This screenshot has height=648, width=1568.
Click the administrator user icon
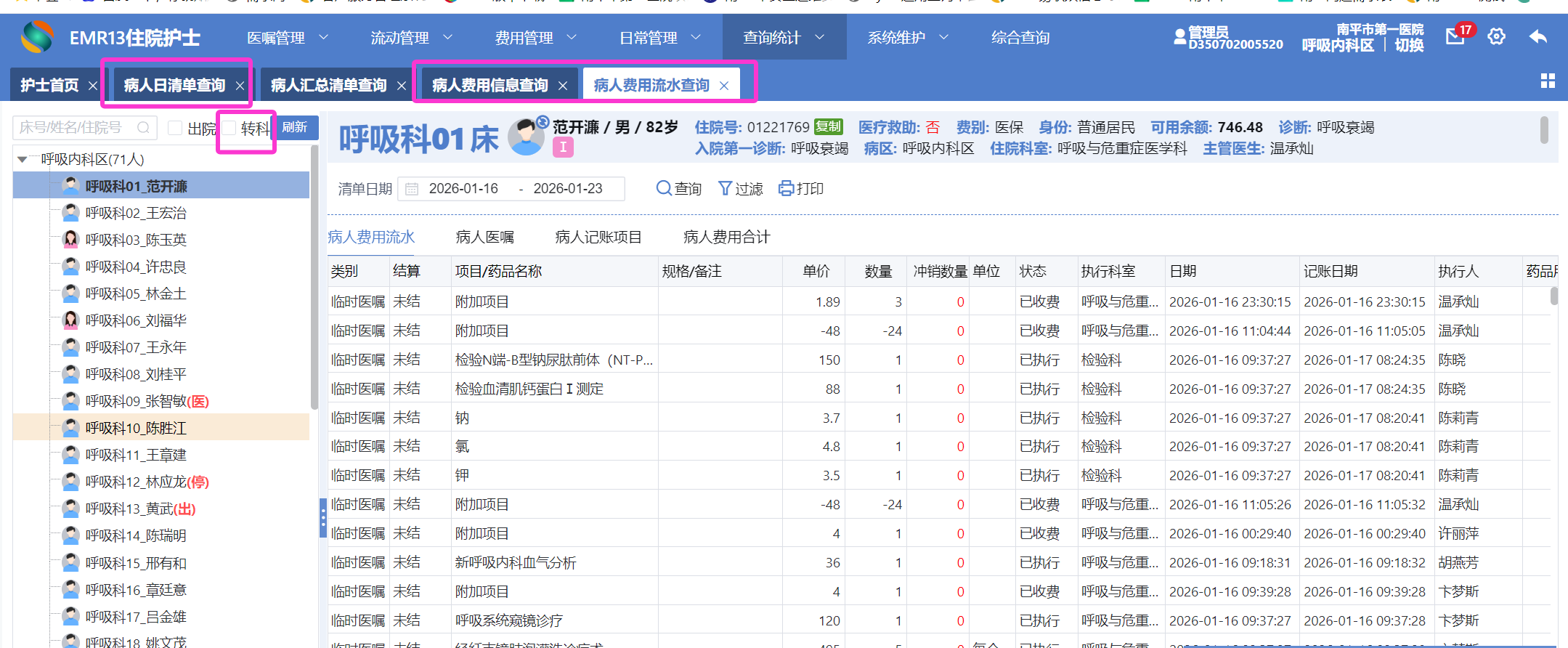pyautogui.click(x=1180, y=36)
